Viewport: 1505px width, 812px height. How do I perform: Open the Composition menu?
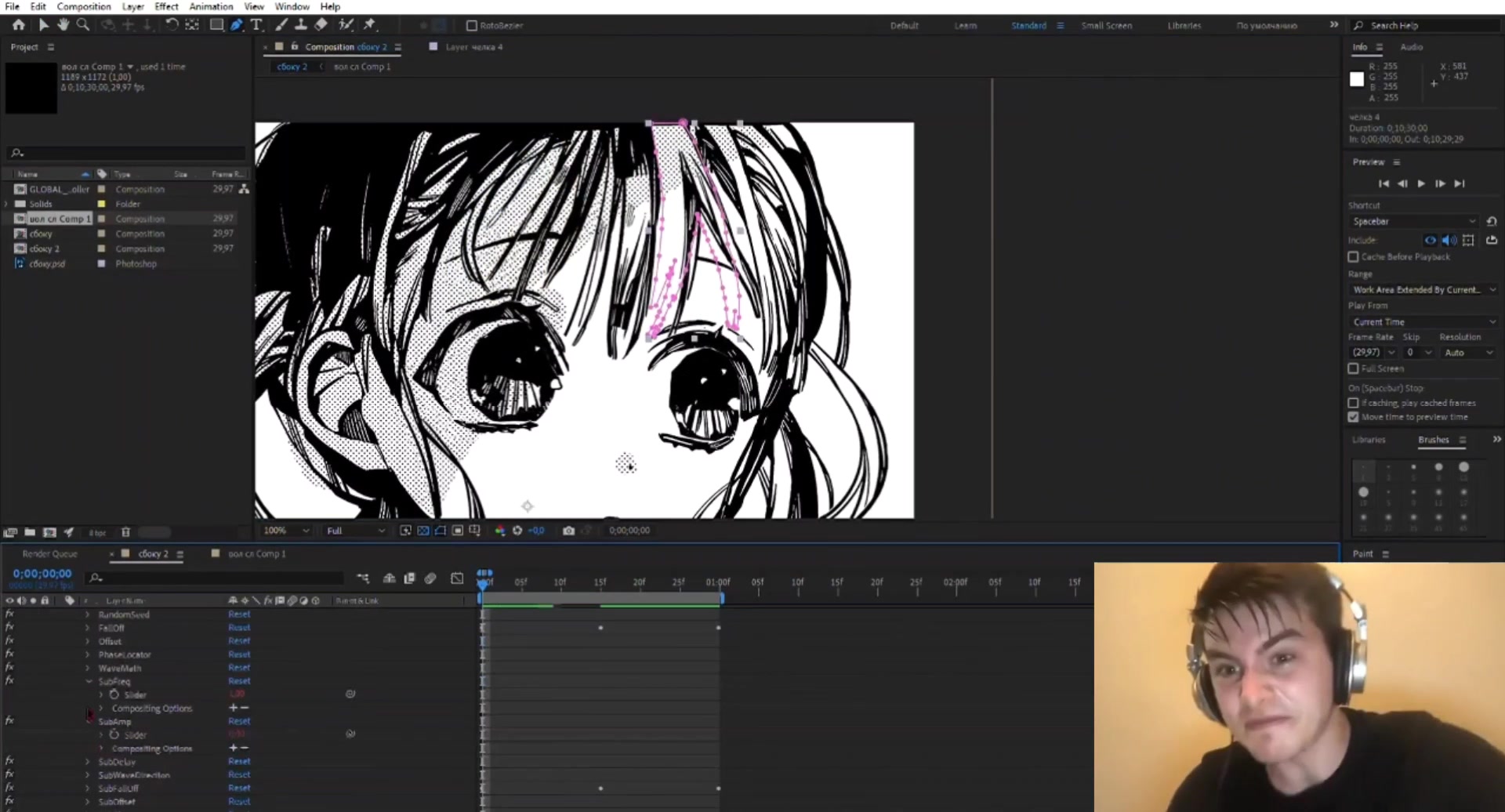[84, 6]
